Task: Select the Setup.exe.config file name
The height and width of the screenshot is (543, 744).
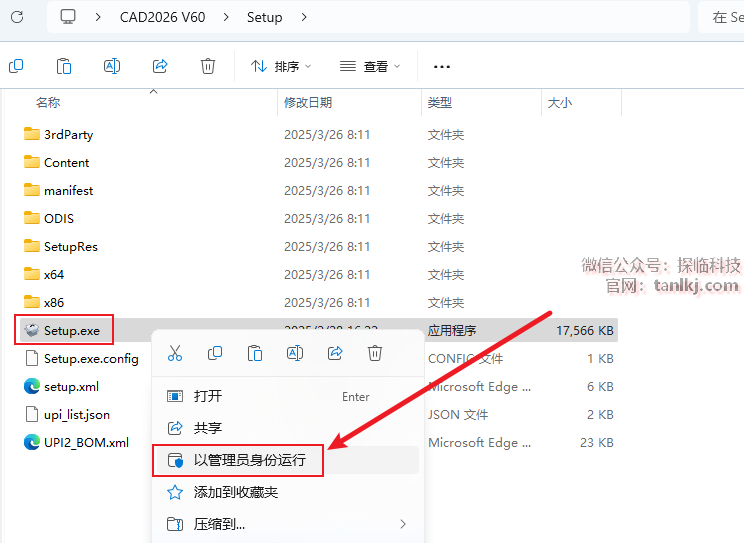Action: pos(91,358)
